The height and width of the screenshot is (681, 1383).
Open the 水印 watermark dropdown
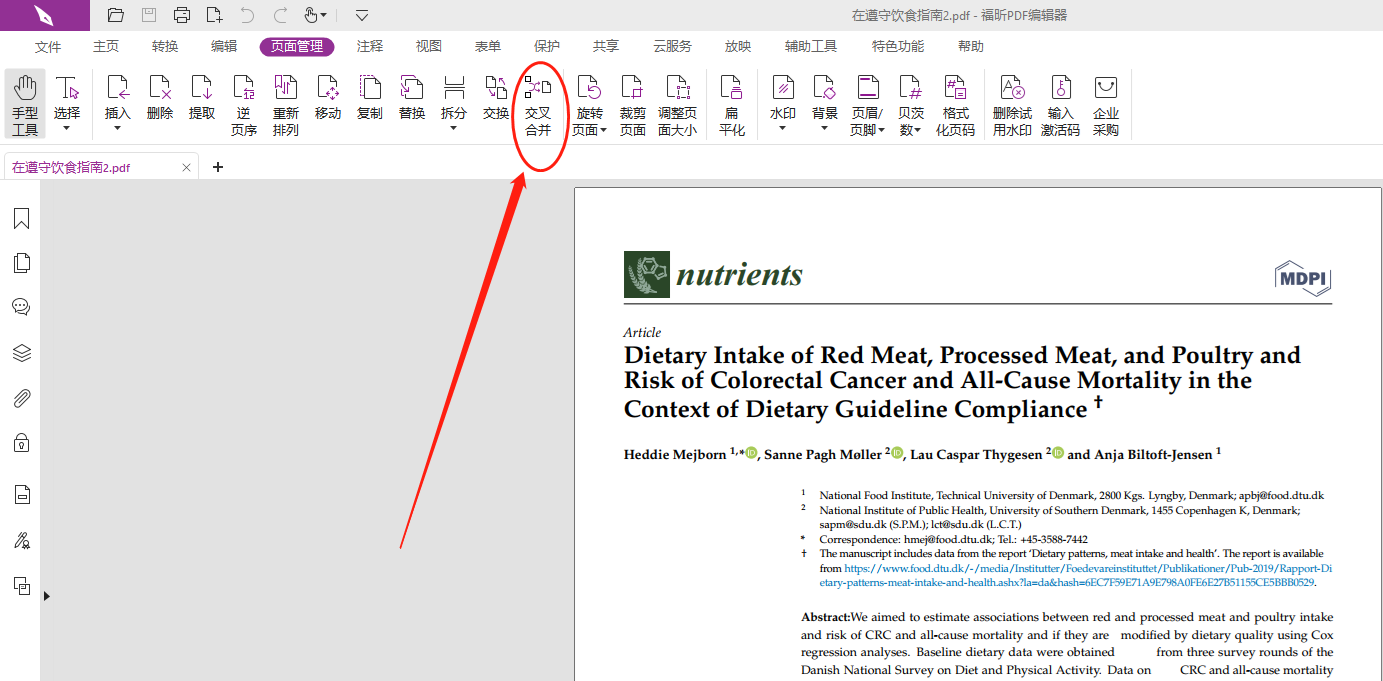click(x=783, y=128)
